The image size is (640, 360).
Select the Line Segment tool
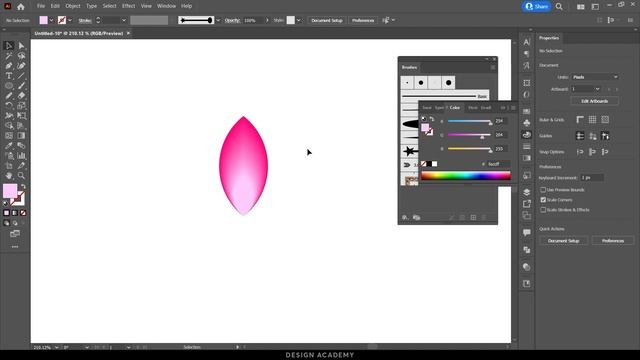pos(21,76)
